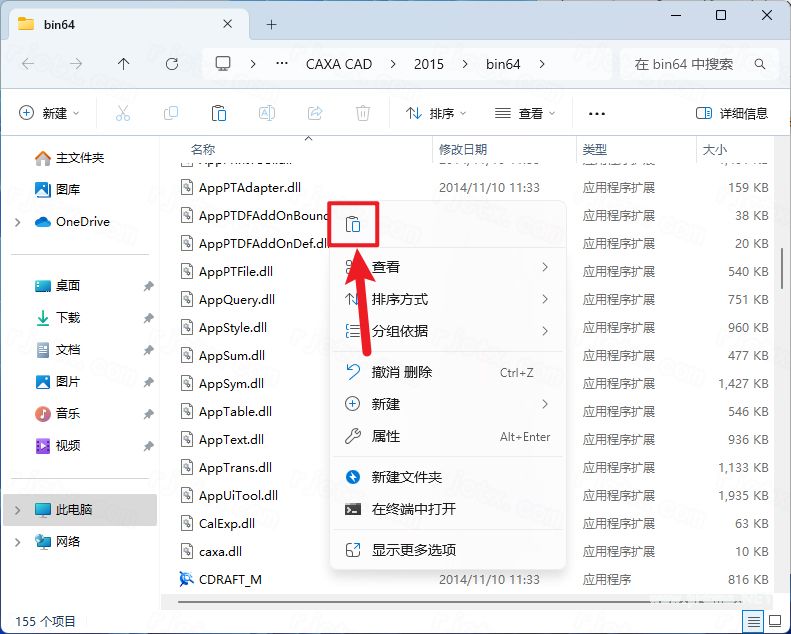Select OneDrive in sidebar

(x=72, y=221)
